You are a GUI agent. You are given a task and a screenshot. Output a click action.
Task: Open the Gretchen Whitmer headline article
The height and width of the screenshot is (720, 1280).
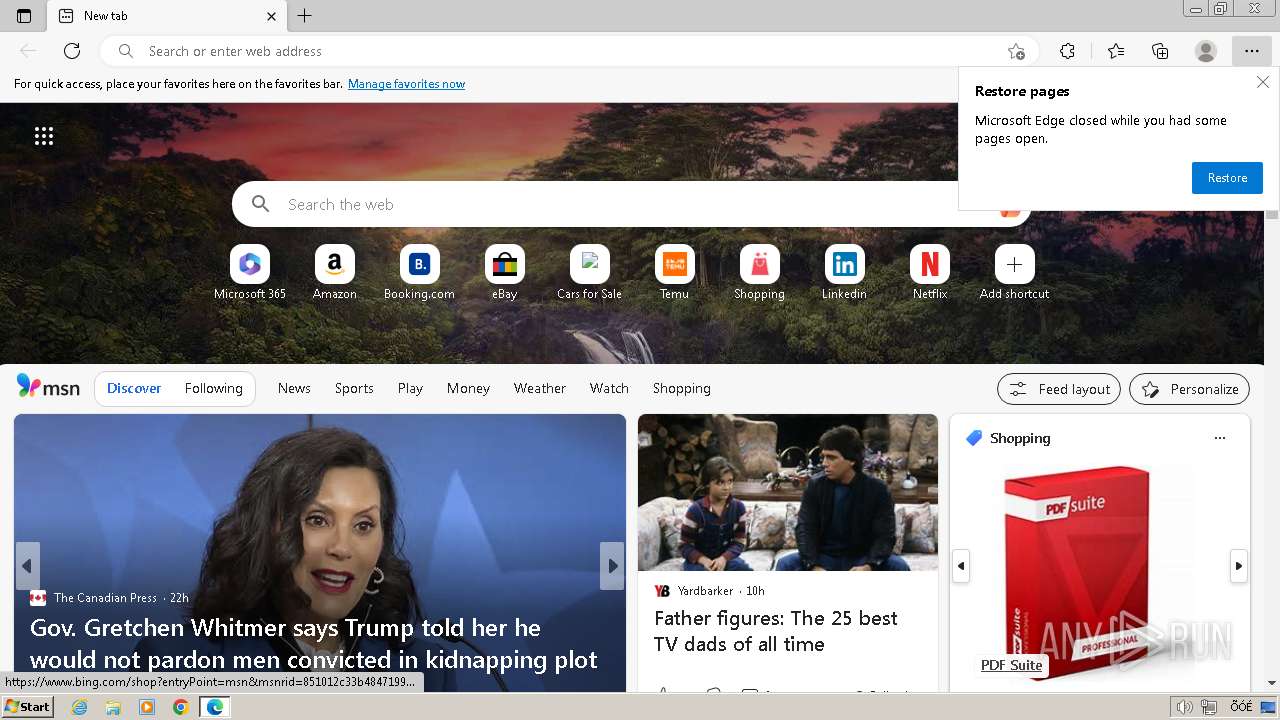tap(314, 644)
